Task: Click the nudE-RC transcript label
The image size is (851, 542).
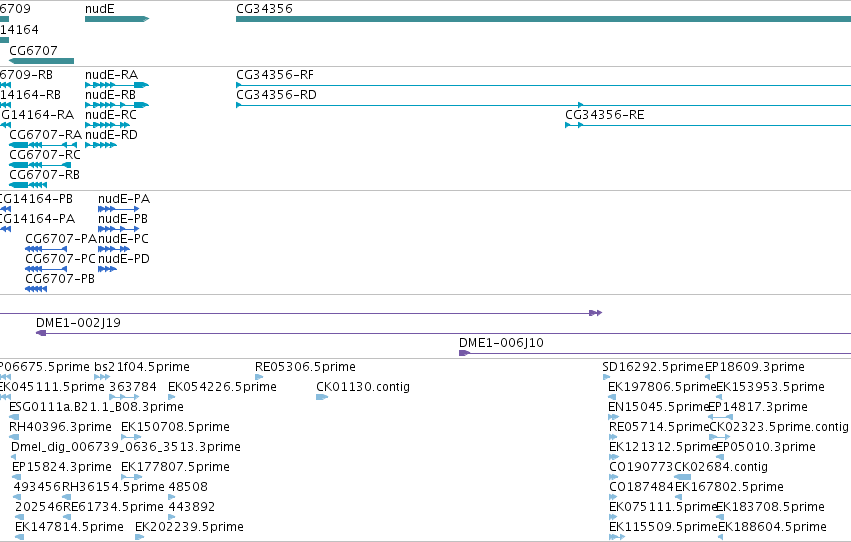Action: pos(111,114)
